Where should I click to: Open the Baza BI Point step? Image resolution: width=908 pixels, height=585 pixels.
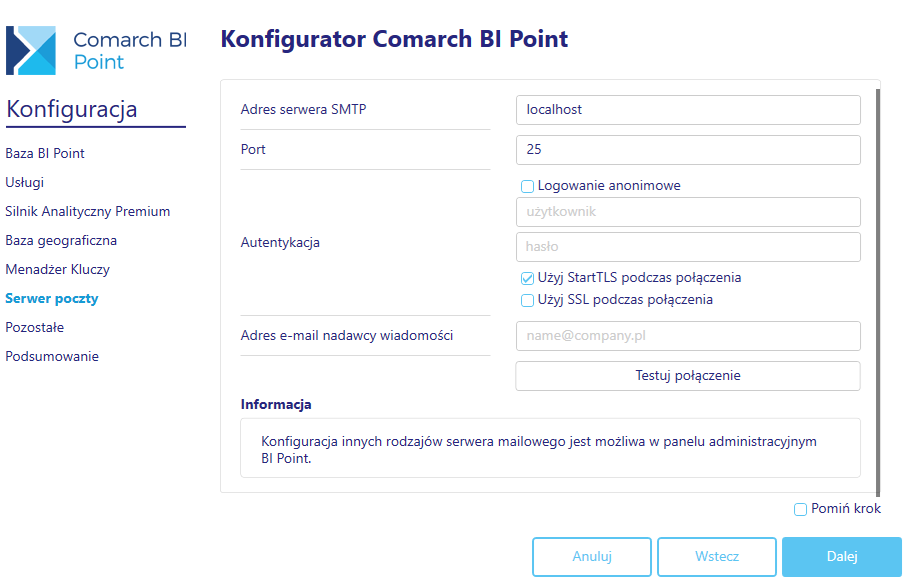click(x=45, y=153)
